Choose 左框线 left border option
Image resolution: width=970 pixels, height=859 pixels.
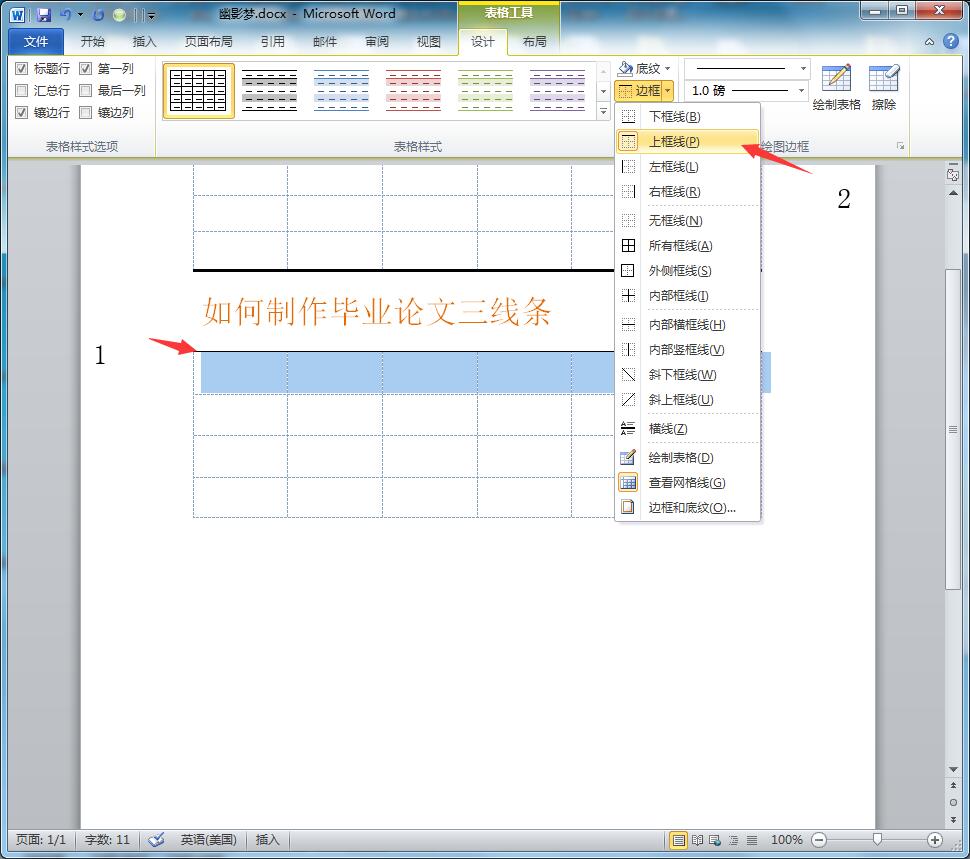[688, 167]
